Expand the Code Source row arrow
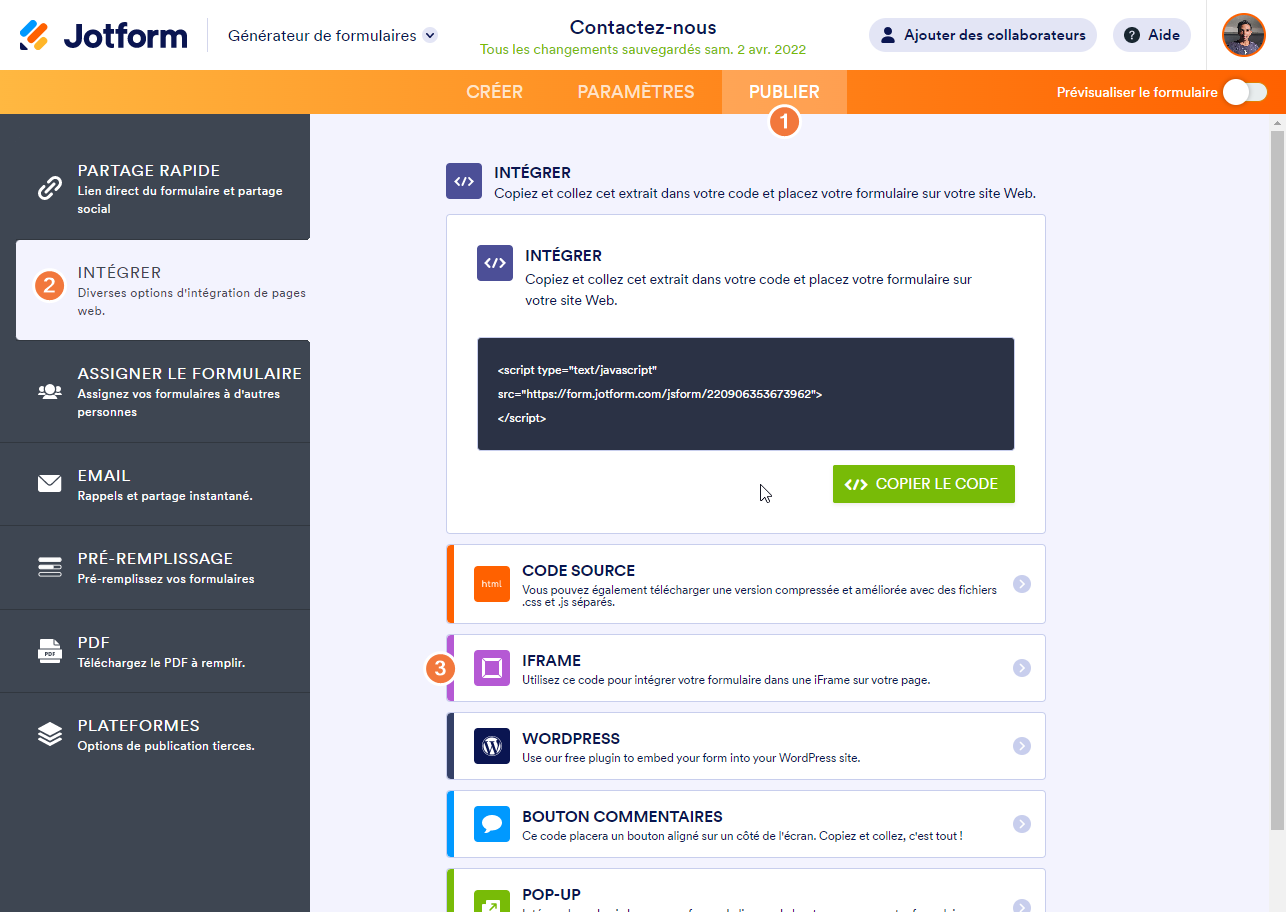Screen dimensions: 1286x912 pos(1021,584)
